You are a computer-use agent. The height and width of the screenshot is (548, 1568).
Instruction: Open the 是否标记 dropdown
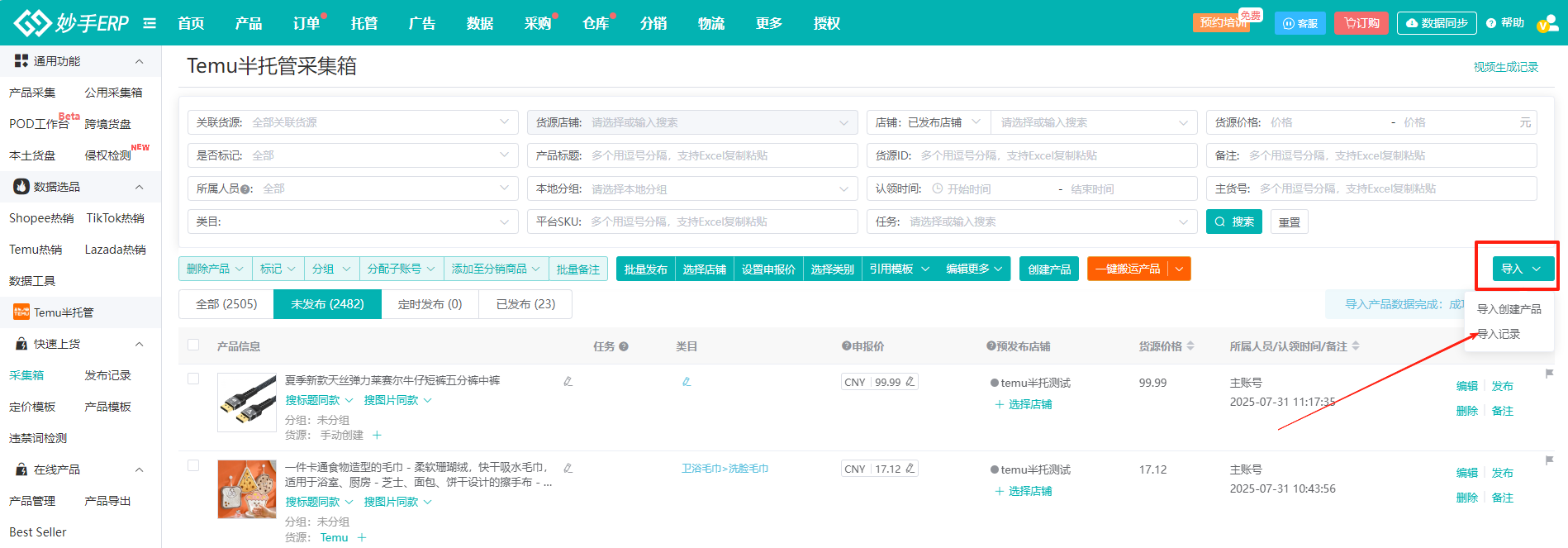click(353, 155)
